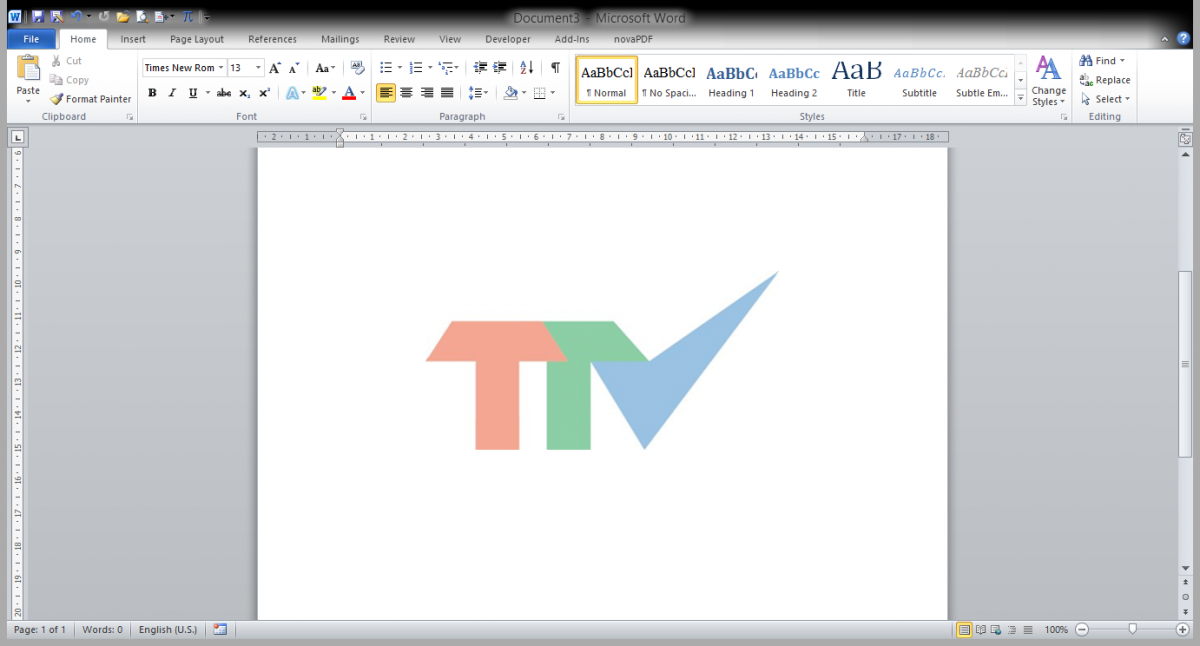Open the Change Case dropdown
The image size is (1200, 646).
tap(326, 68)
